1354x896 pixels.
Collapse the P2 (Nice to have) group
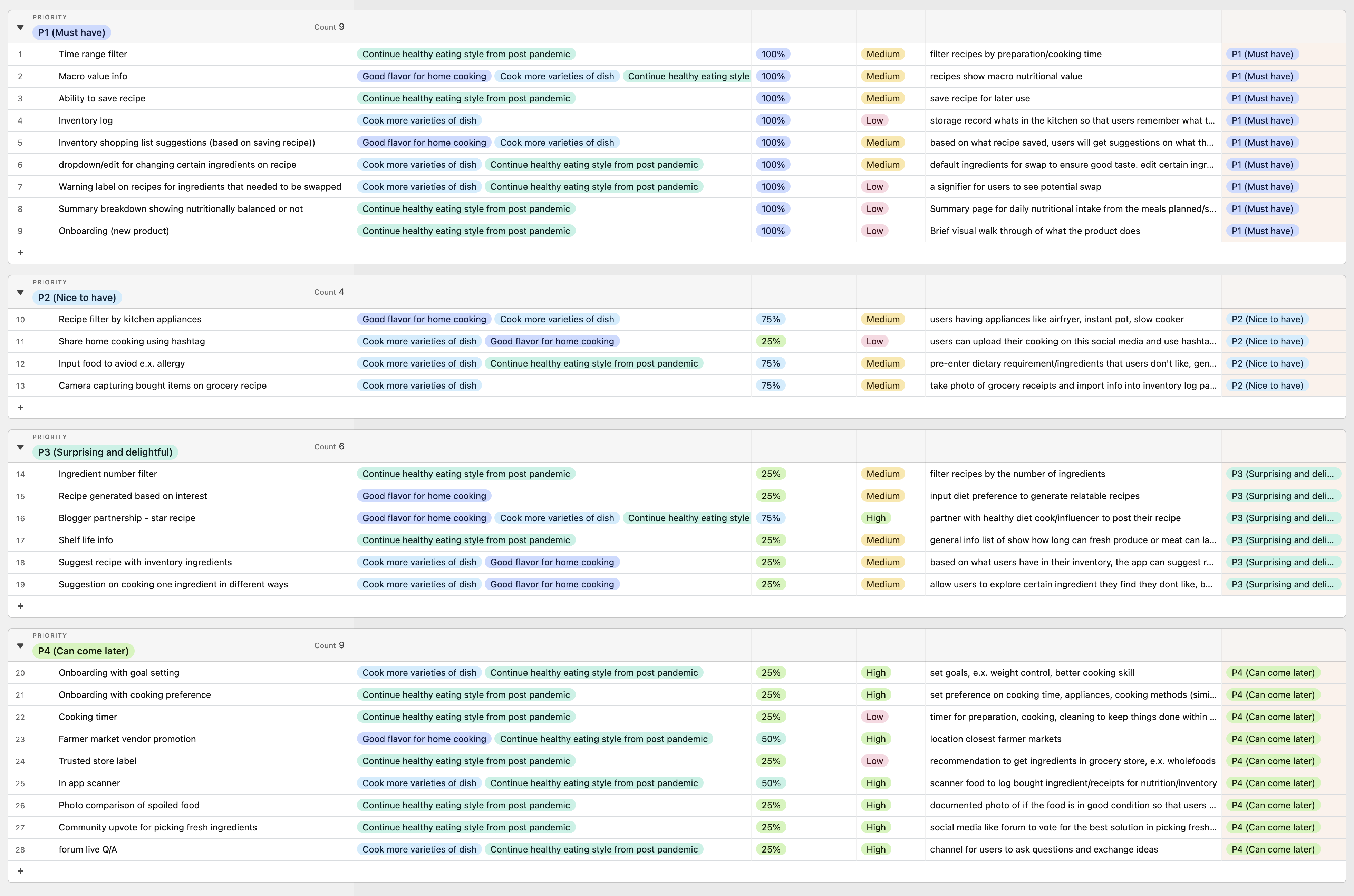[21, 293]
